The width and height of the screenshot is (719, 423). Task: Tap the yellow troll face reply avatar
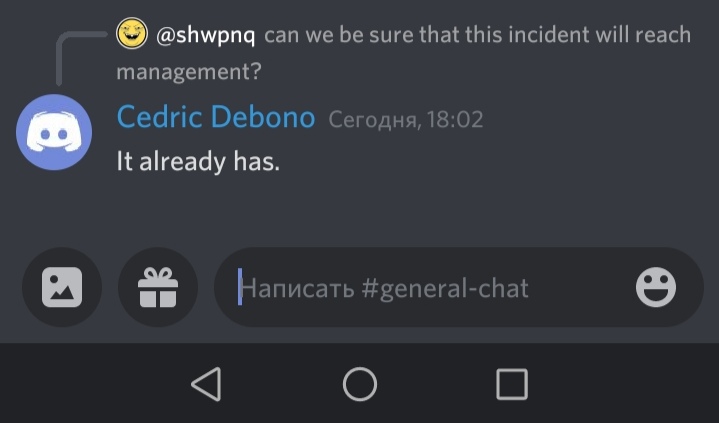click(x=132, y=33)
